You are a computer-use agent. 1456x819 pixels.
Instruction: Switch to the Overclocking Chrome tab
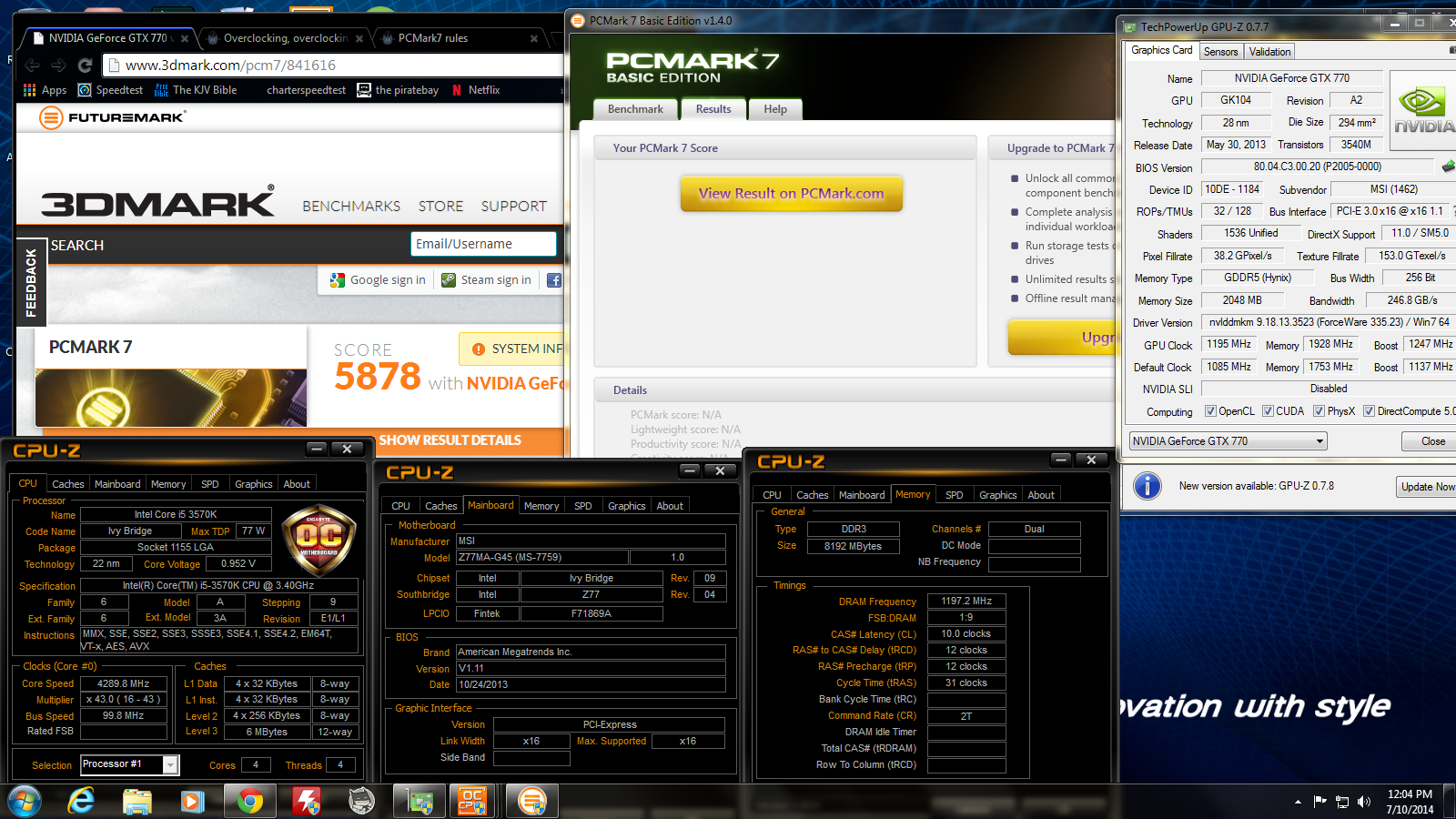[x=286, y=38]
